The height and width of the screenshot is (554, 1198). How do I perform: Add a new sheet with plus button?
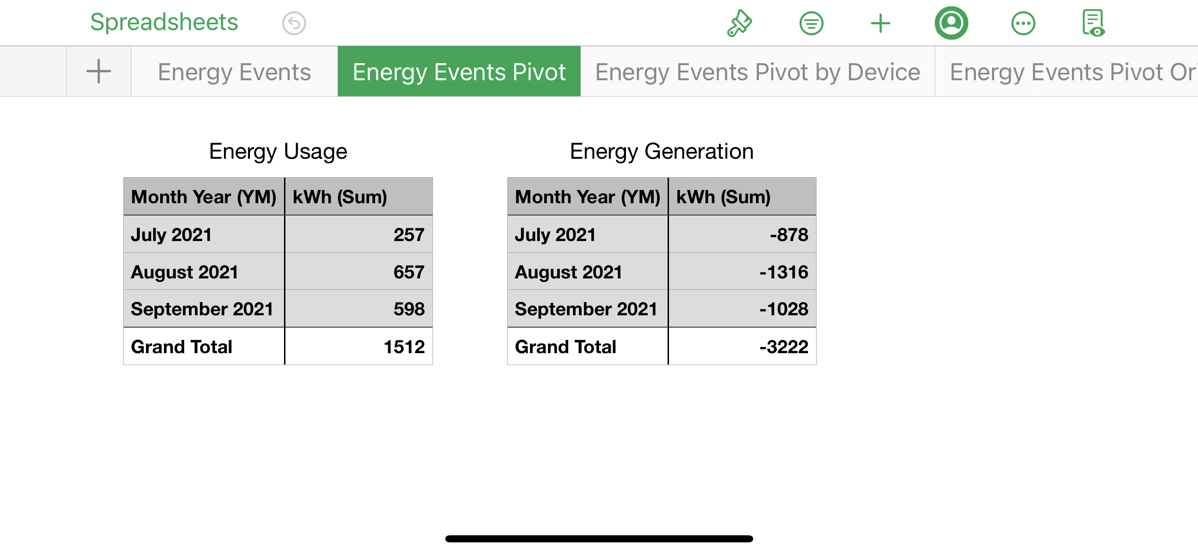pos(98,72)
